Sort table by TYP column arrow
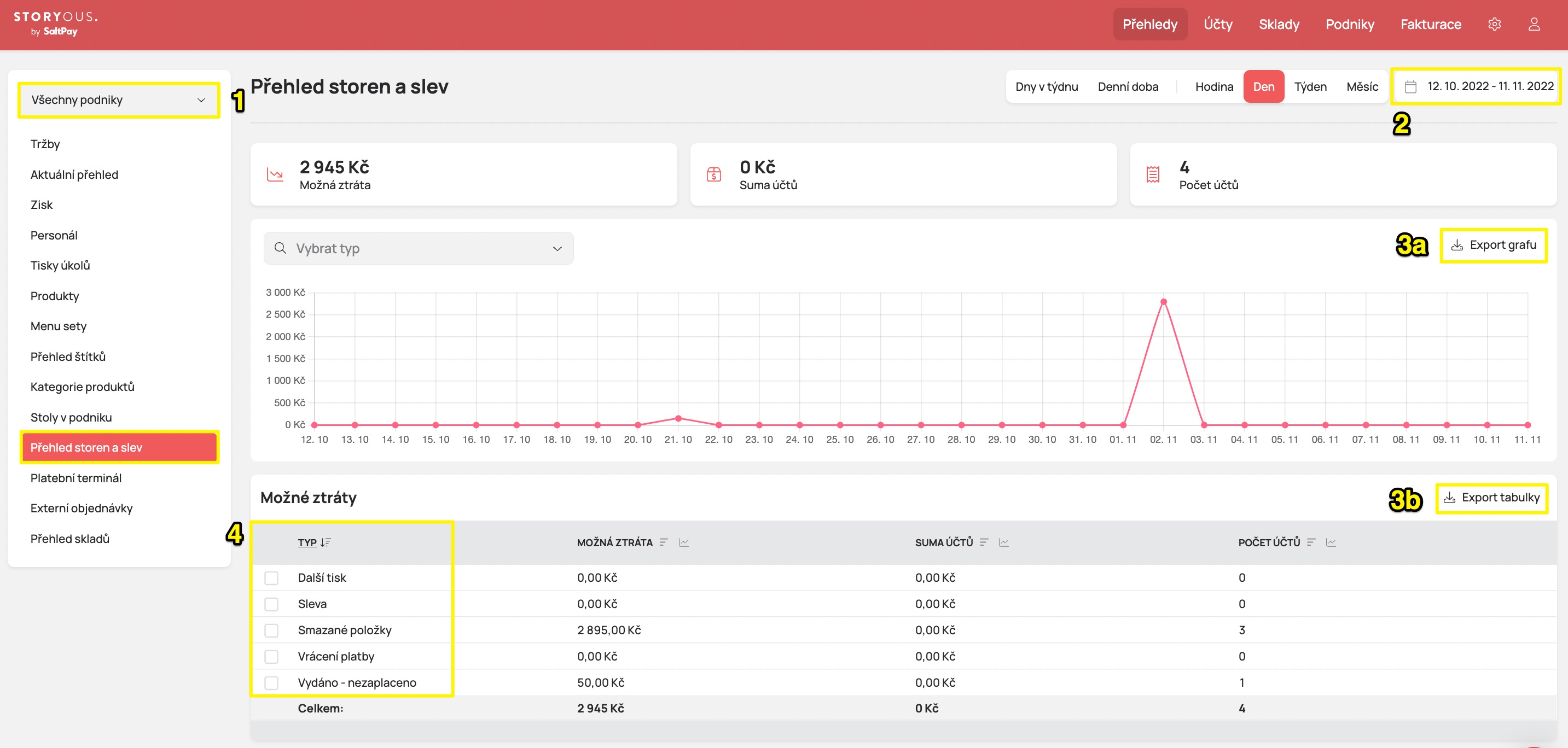 (x=326, y=542)
